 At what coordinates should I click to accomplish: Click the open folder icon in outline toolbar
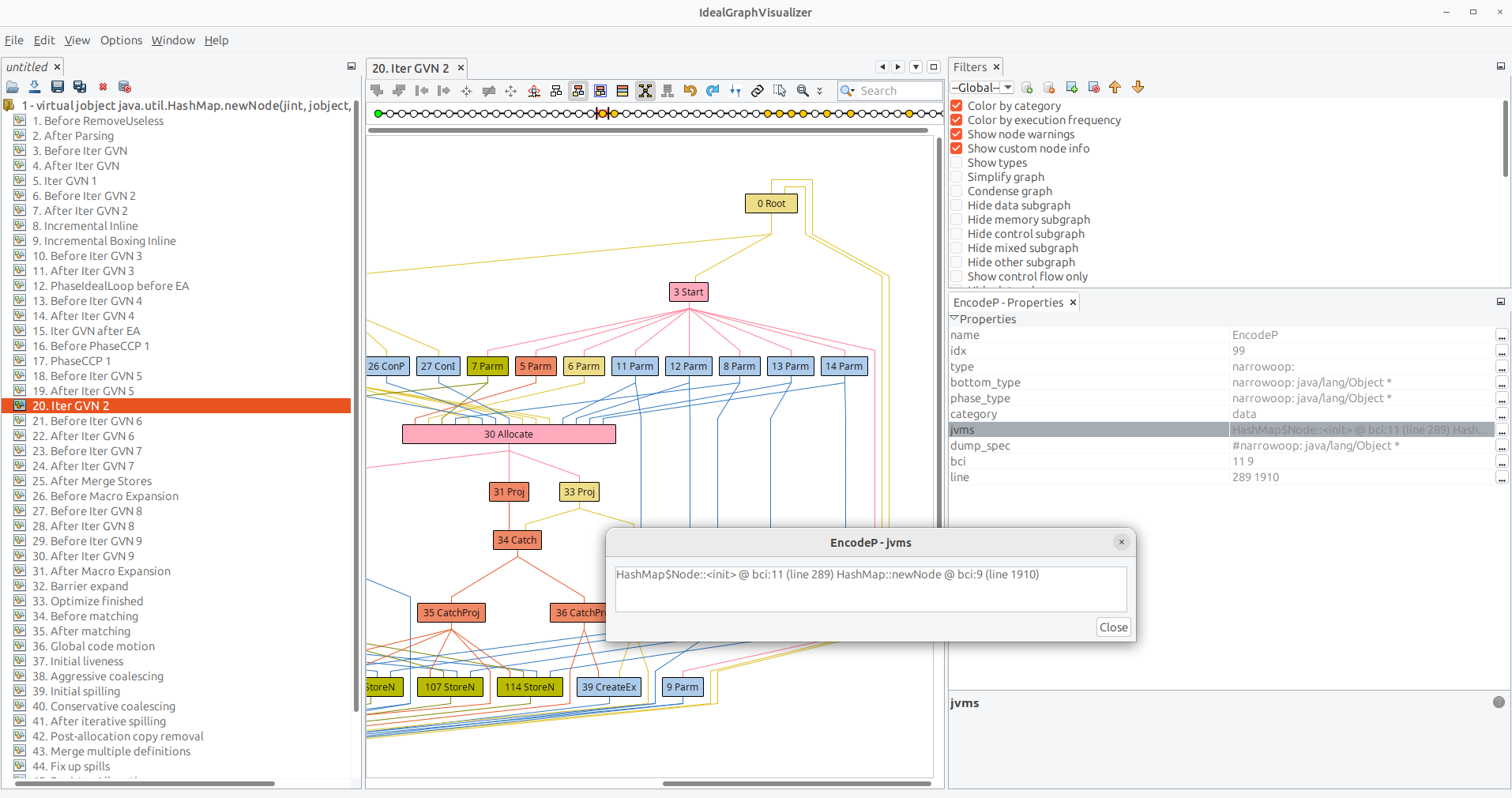click(13, 87)
